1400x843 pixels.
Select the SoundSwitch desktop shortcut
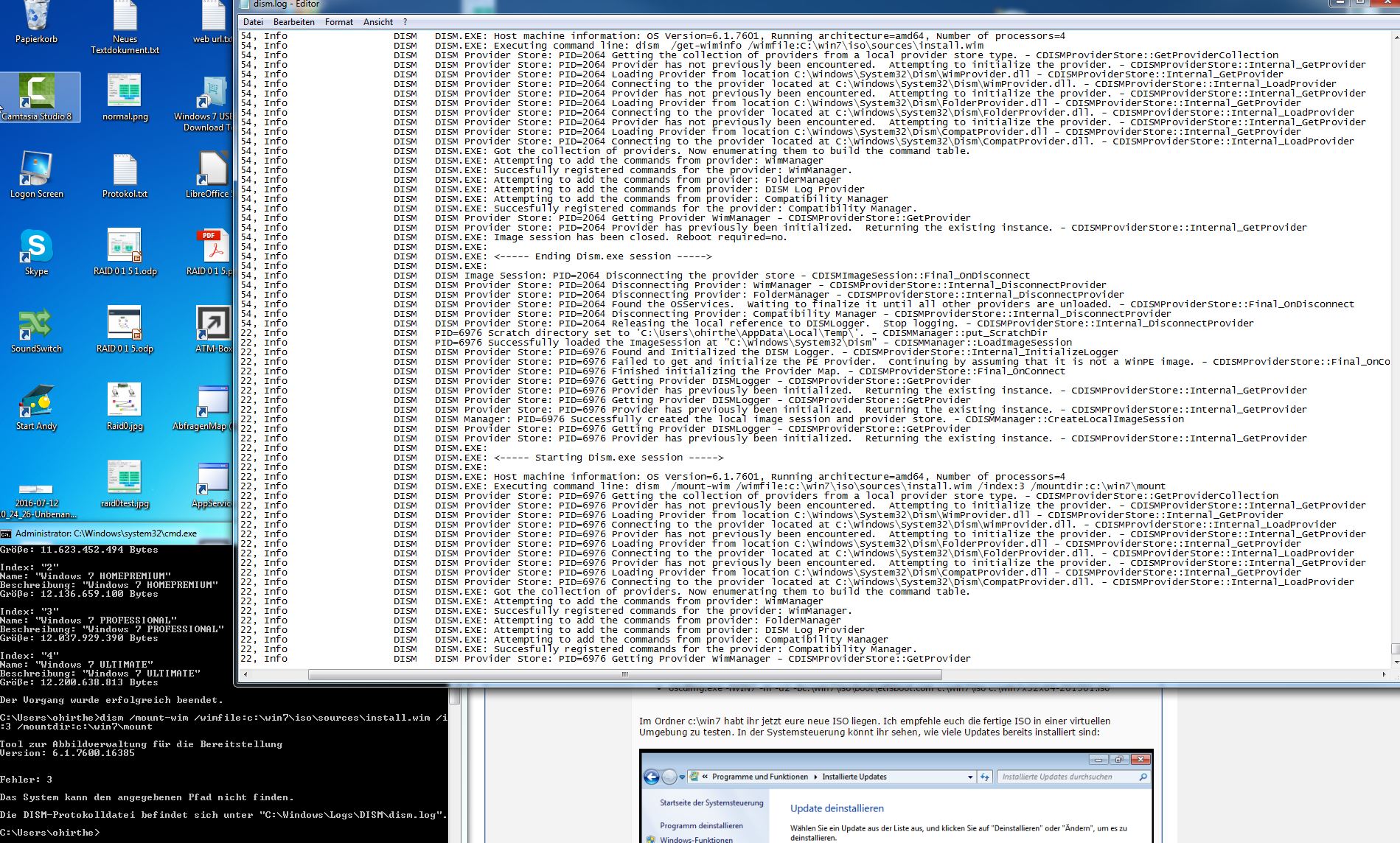pos(36,330)
